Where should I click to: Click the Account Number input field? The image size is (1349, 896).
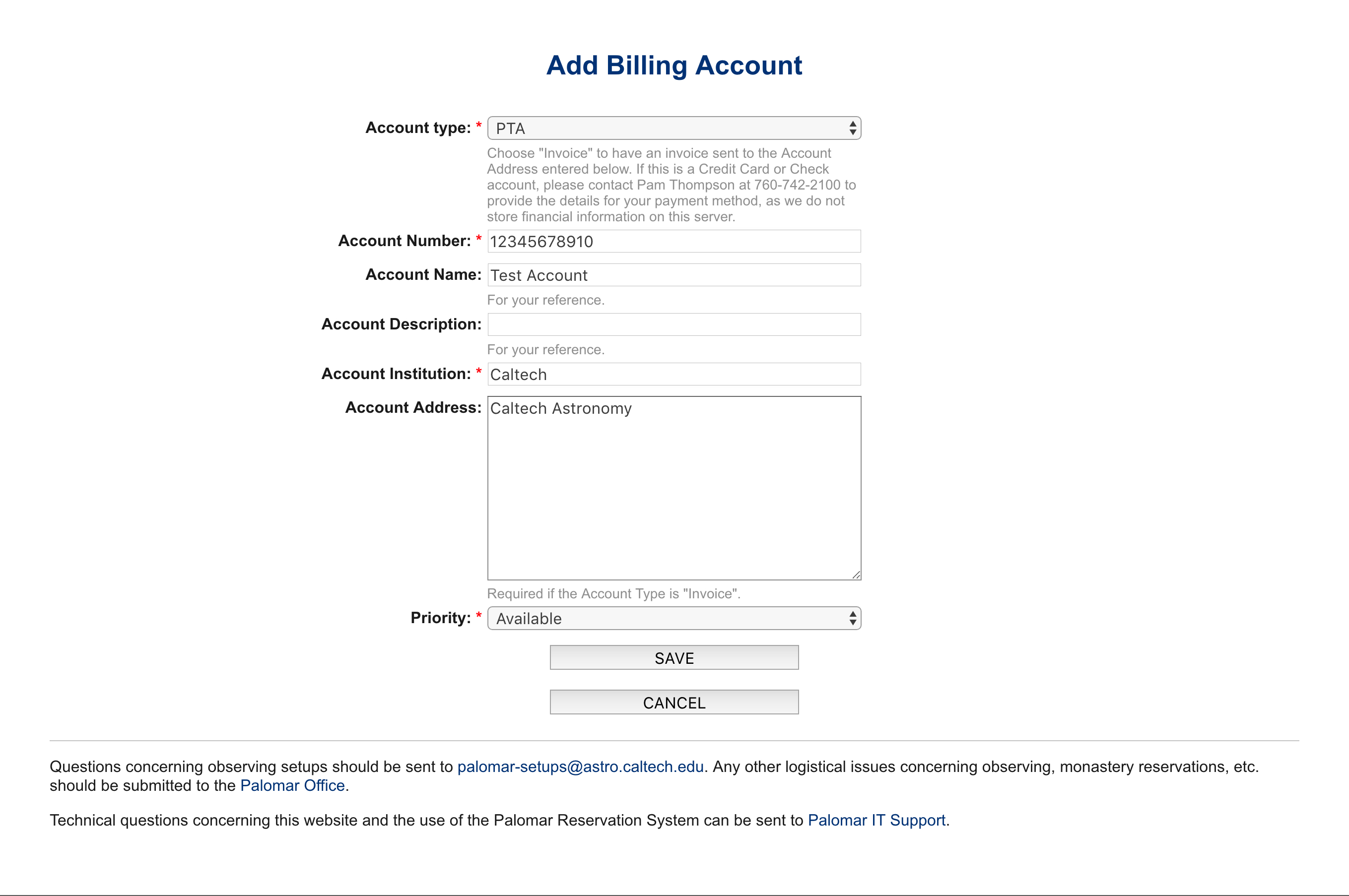click(x=674, y=241)
